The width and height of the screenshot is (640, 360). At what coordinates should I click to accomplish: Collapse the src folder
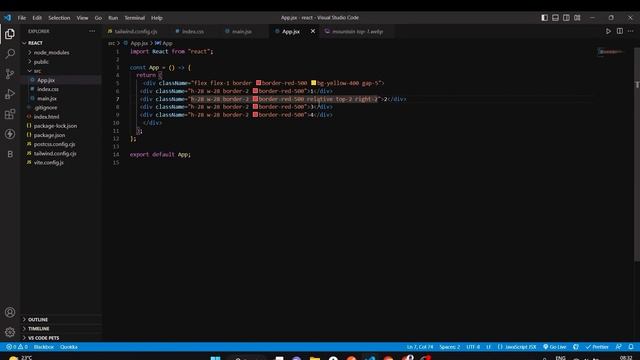pyautogui.click(x=37, y=71)
